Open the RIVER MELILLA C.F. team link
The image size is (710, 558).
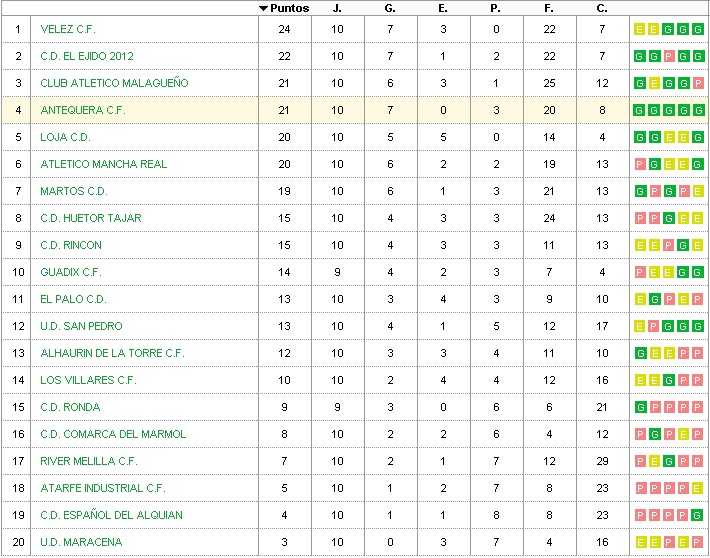pyautogui.click(x=89, y=461)
